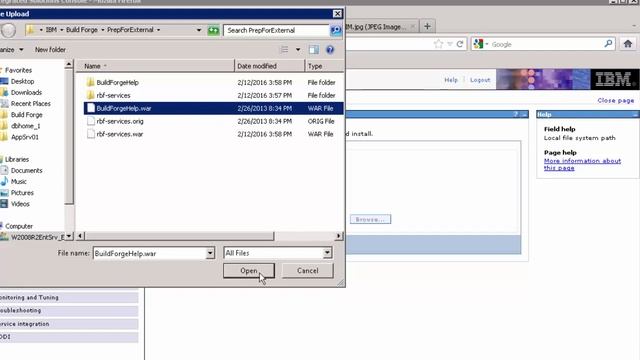Click New folder toolbar button
The width and height of the screenshot is (640, 360).
point(50,49)
